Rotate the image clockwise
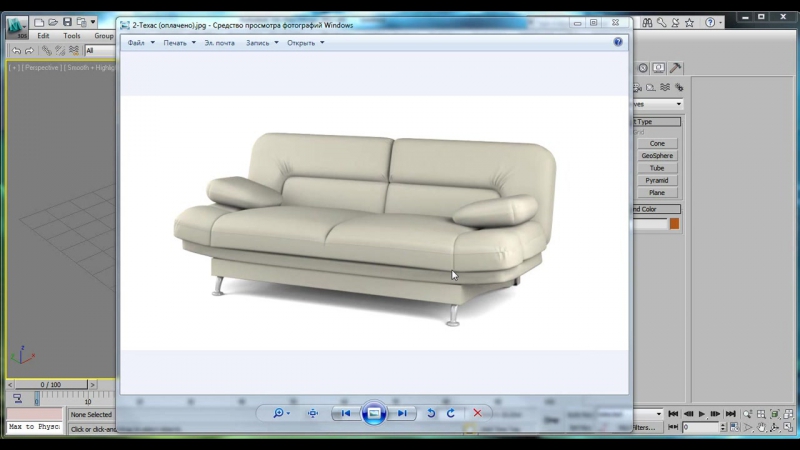Screen dimensions: 800x450 coord(451,413)
